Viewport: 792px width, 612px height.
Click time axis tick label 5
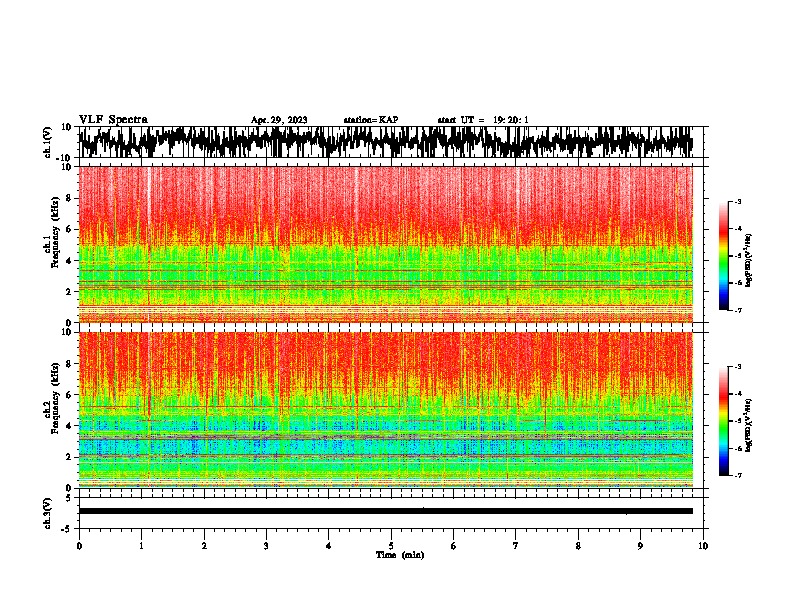tap(391, 546)
